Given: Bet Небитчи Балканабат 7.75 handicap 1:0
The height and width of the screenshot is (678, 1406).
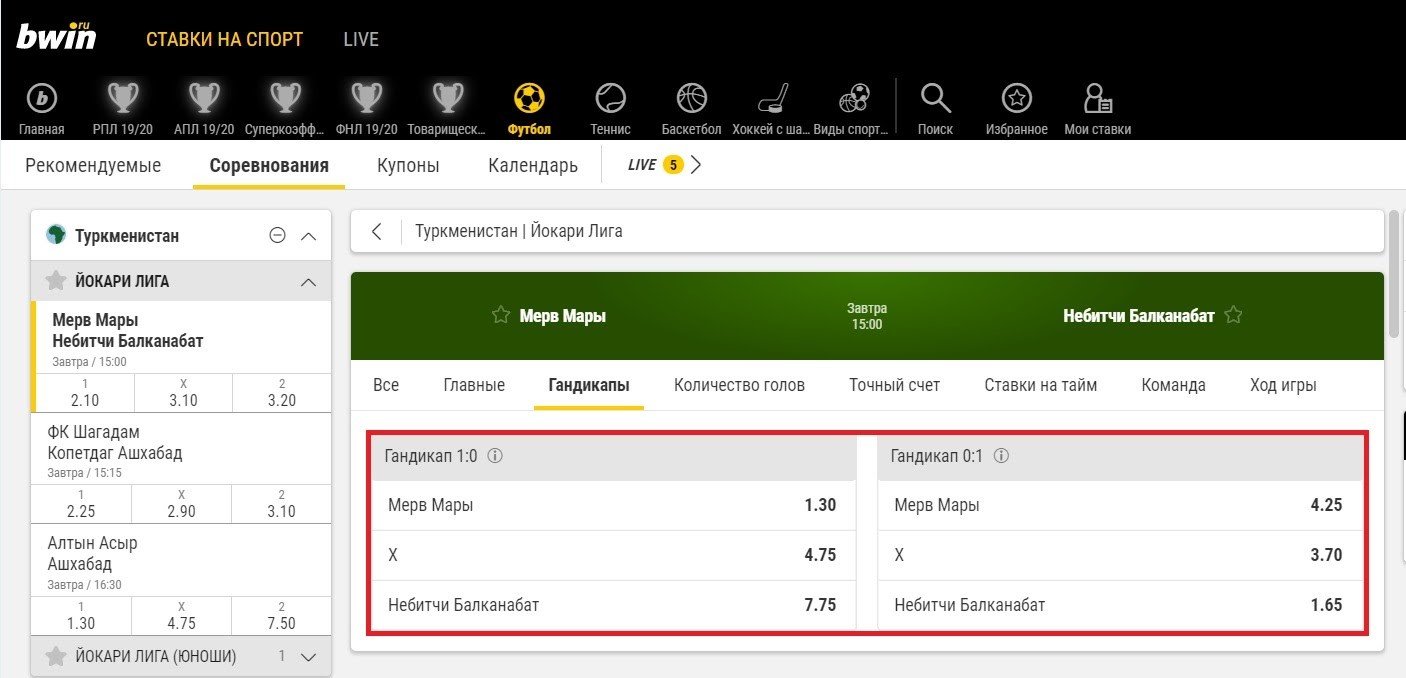Looking at the screenshot, I should pos(613,605).
